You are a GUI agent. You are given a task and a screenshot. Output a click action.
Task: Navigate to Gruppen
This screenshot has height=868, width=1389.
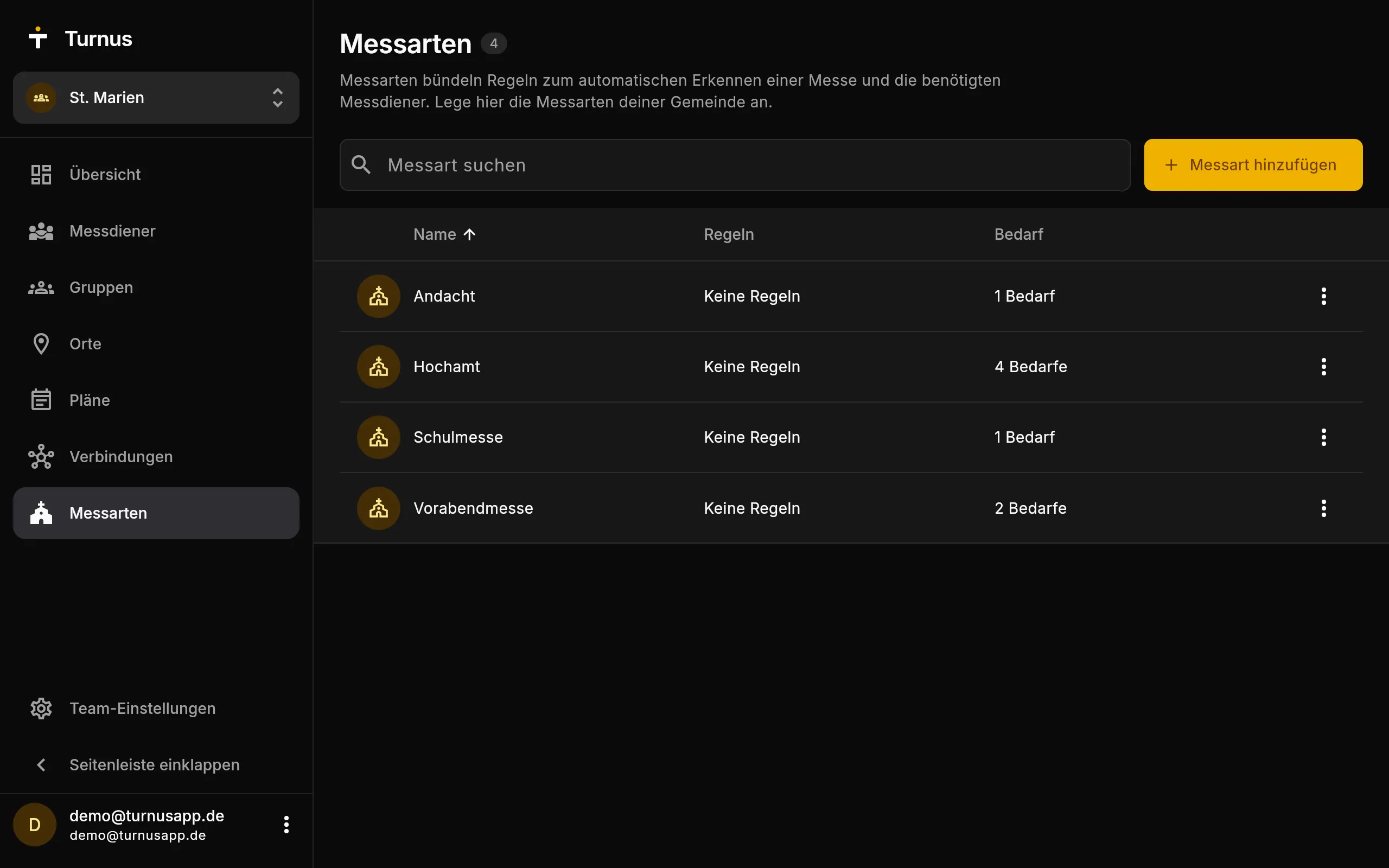point(156,287)
